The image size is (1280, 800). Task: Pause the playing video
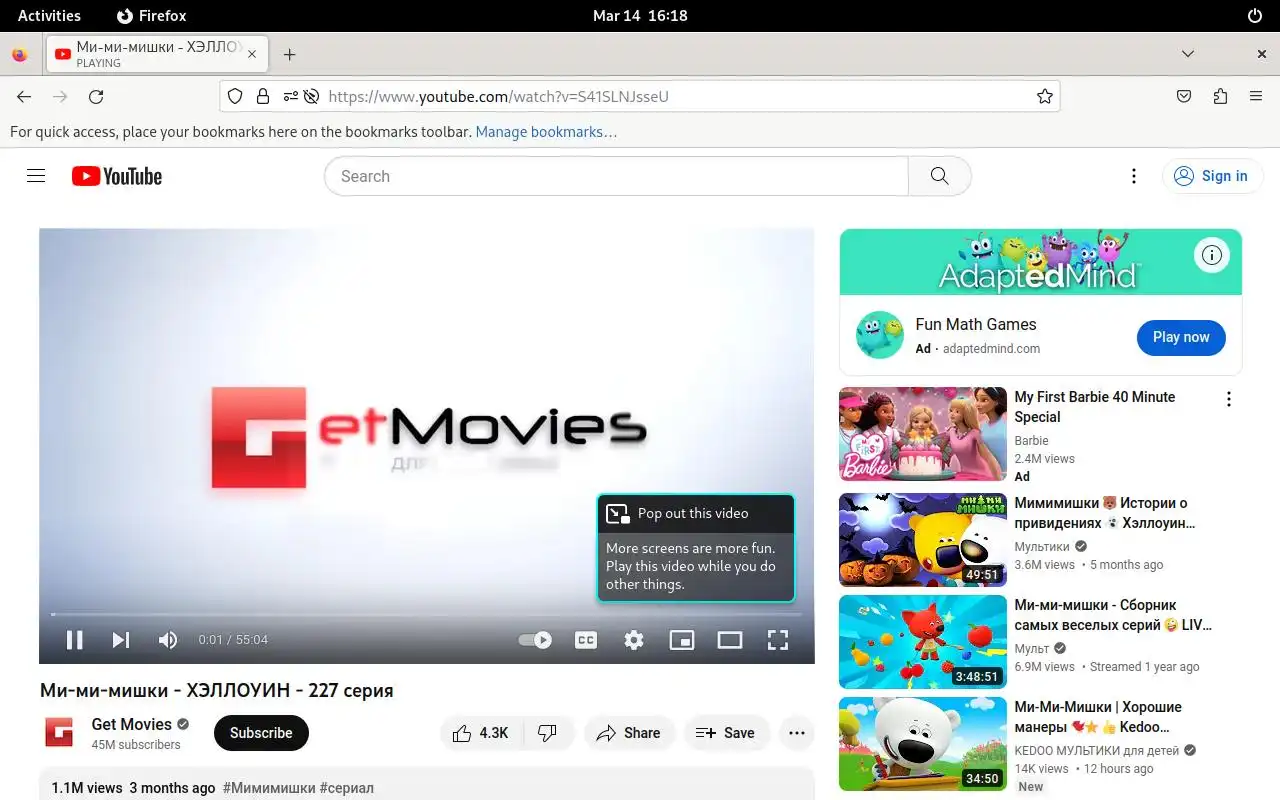(74, 640)
